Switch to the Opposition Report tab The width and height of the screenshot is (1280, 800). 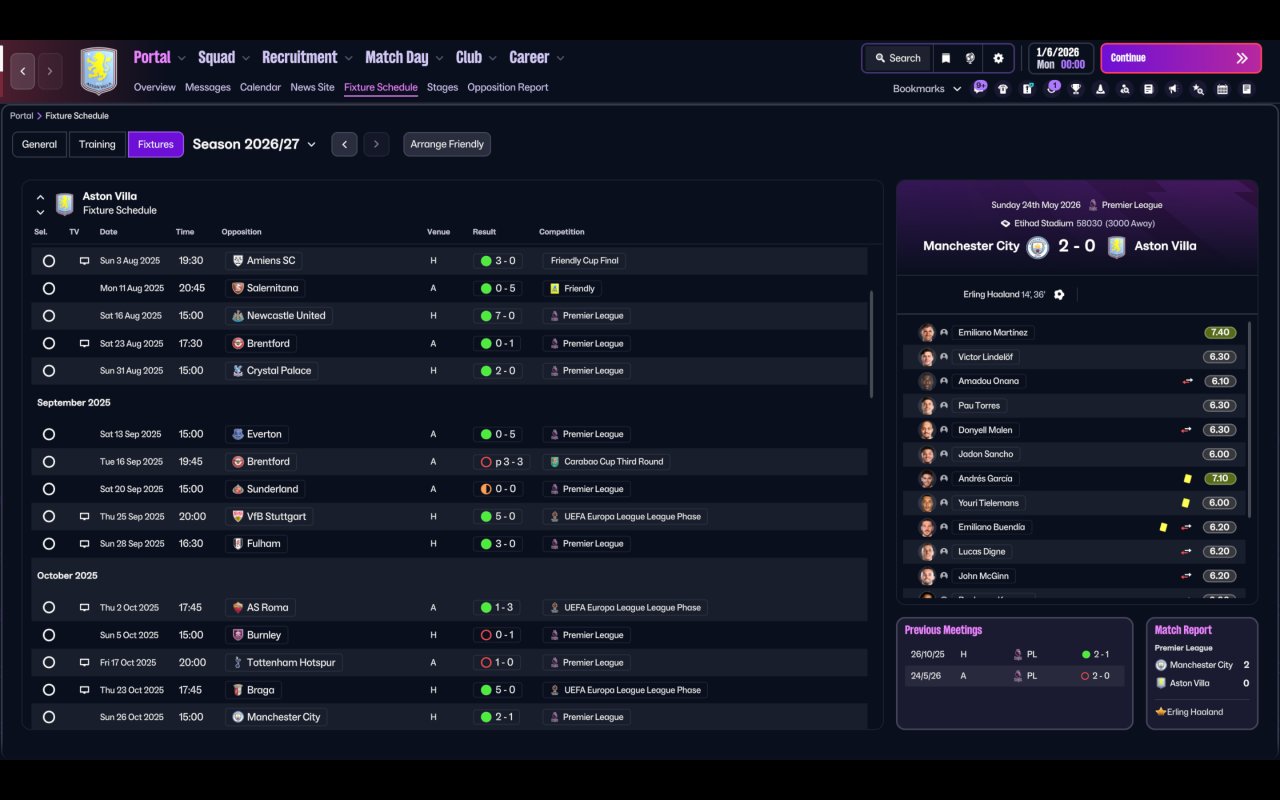pos(508,88)
